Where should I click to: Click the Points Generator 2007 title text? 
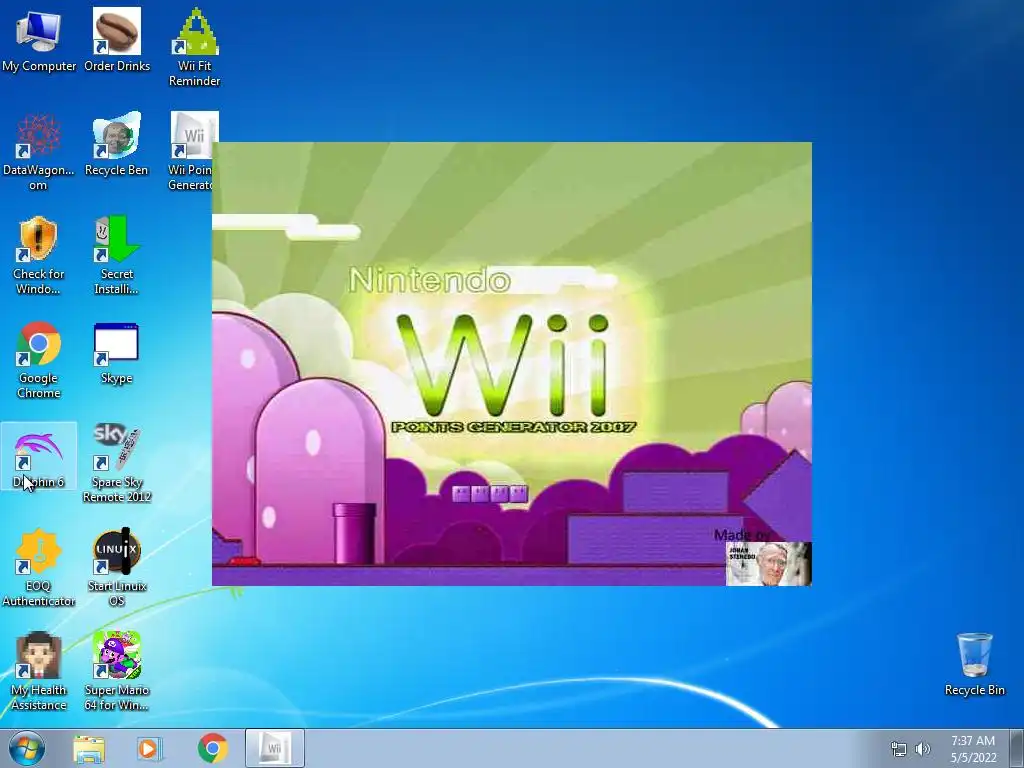coord(513,427)
